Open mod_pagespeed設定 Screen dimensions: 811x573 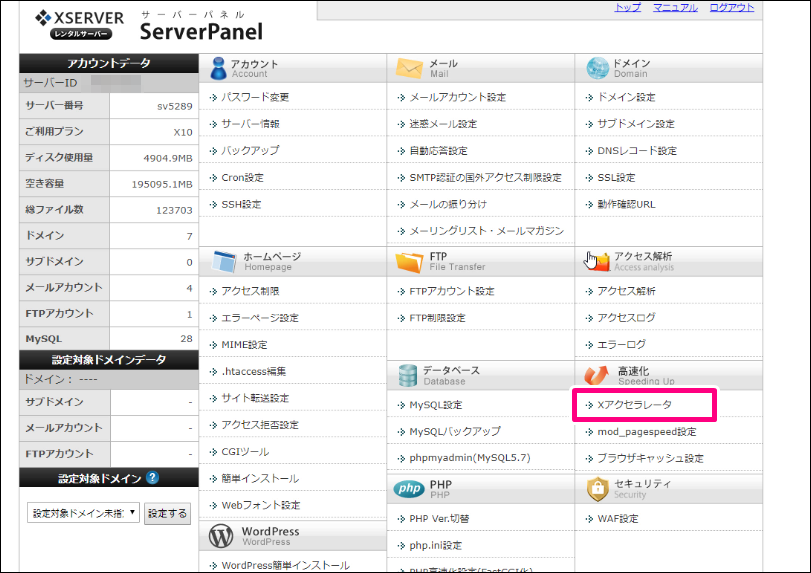click(x=647, y=432)
